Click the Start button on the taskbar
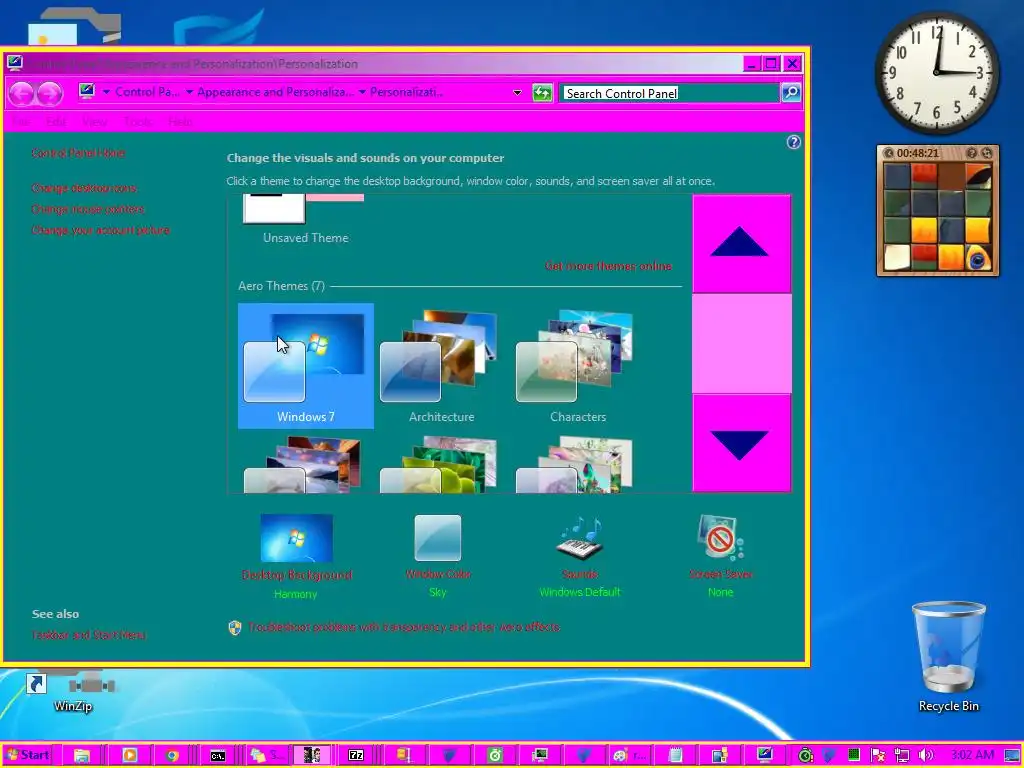 [x=27, y=755]
